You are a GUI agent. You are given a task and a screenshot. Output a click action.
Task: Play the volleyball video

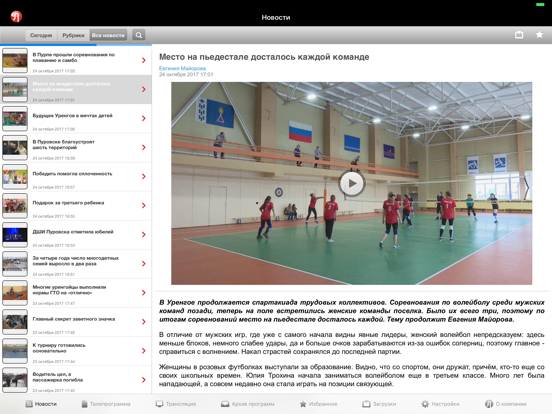coord(352,183)
